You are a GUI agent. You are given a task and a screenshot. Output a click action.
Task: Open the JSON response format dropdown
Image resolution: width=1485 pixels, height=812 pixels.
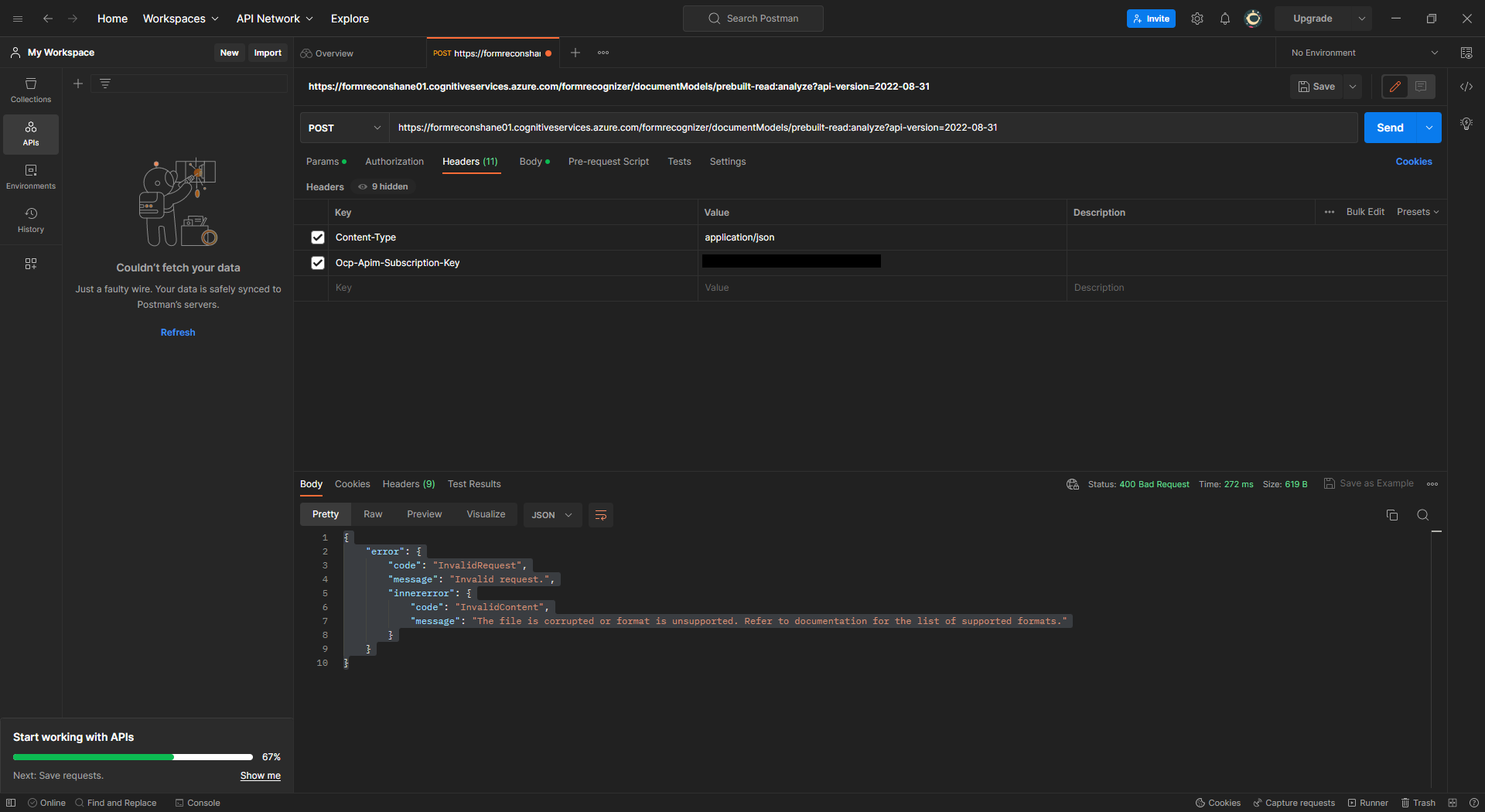tap(551, 514)
